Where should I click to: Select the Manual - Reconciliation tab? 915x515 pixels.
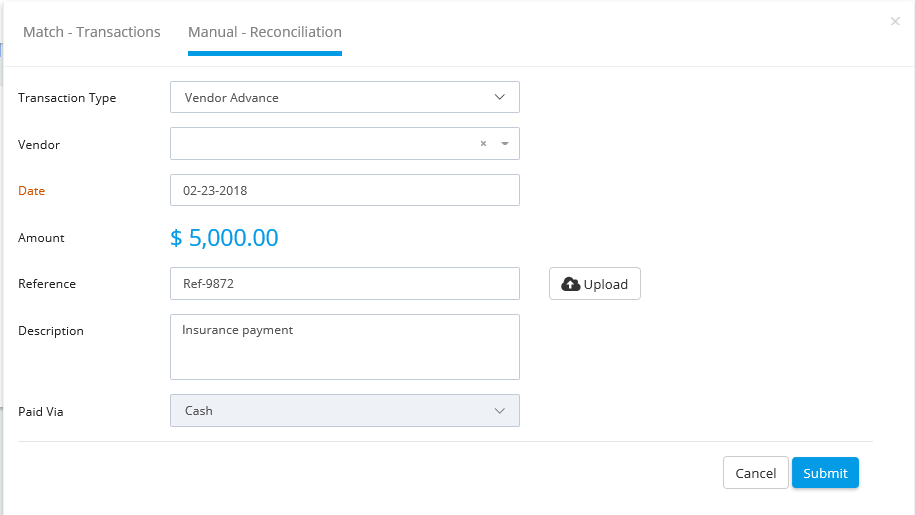[265, 32]
